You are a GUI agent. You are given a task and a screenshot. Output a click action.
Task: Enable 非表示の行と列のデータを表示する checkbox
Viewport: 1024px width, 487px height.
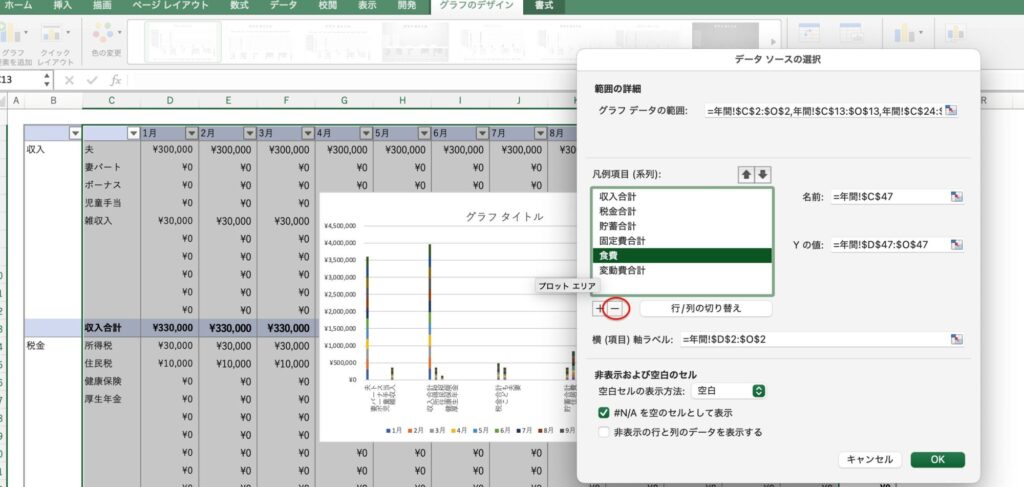[603, 432]
